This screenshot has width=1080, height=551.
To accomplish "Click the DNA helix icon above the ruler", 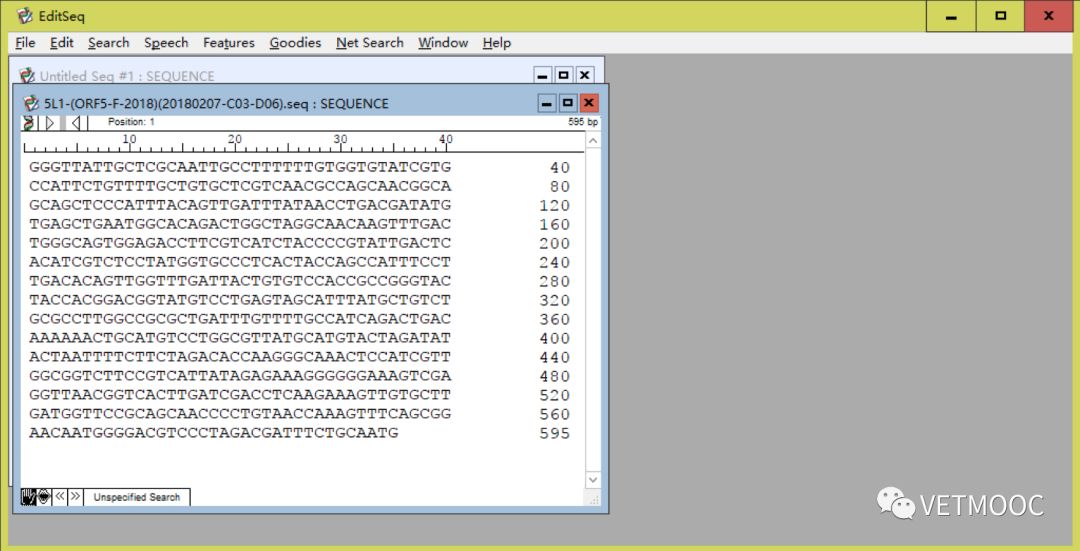I will pyautogui.click(x=28, y=123).
